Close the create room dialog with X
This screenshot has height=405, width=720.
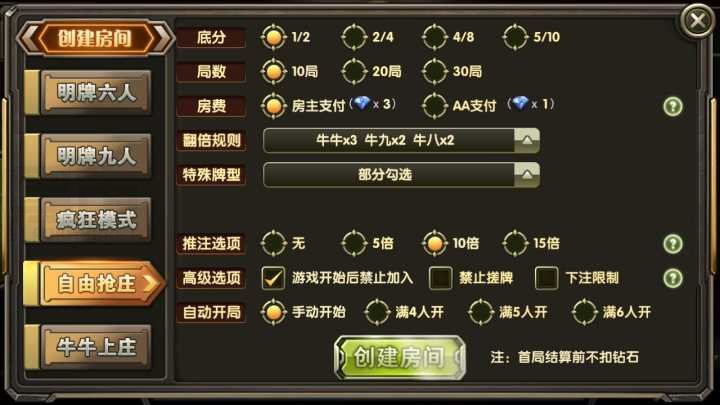(x=698, y=21)
